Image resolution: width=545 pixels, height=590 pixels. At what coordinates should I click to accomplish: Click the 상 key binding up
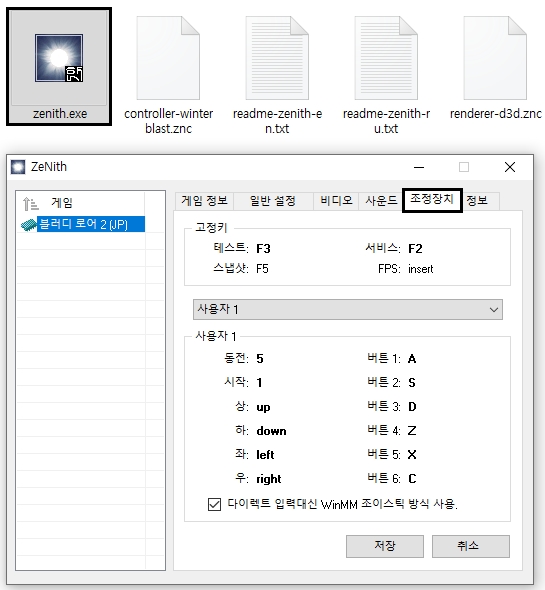tap(263, 408)
